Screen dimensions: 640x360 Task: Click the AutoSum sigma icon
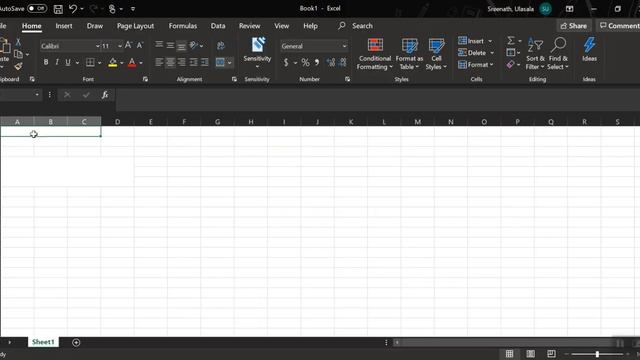point(511,40)
